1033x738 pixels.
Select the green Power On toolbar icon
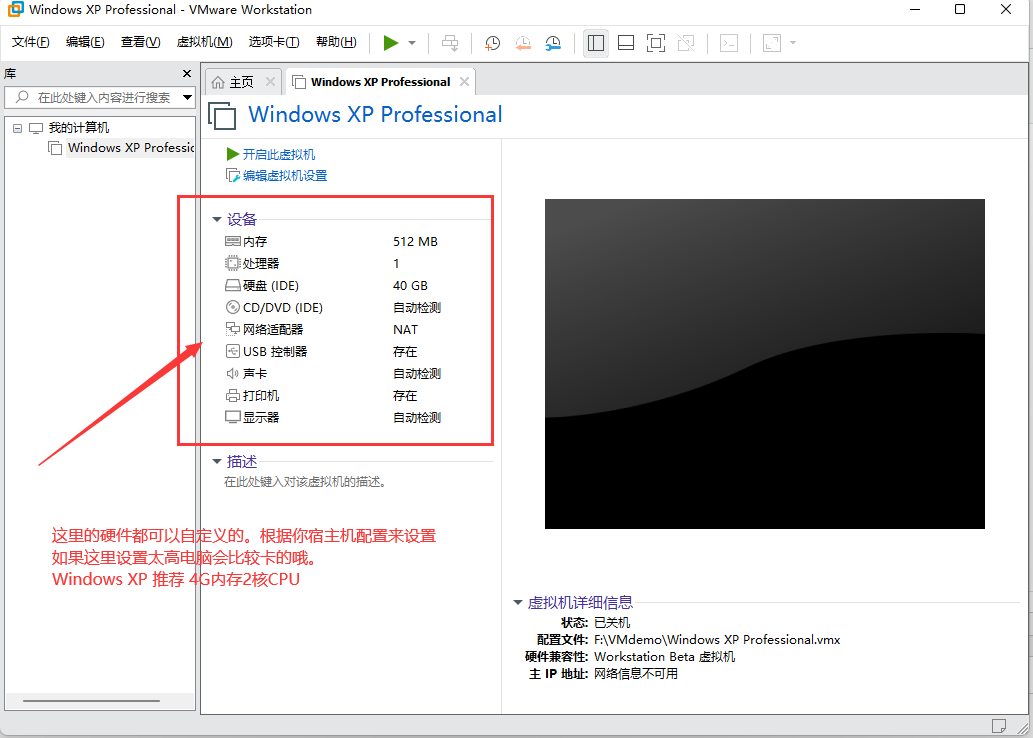[391, 42]
